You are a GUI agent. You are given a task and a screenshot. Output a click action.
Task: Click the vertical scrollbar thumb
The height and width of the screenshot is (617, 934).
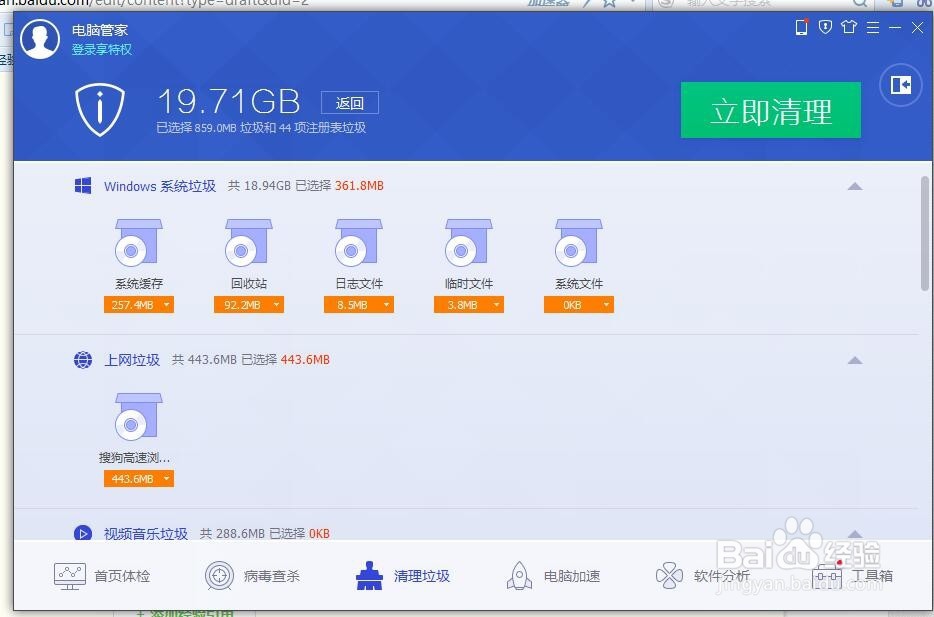coord(925,233)
